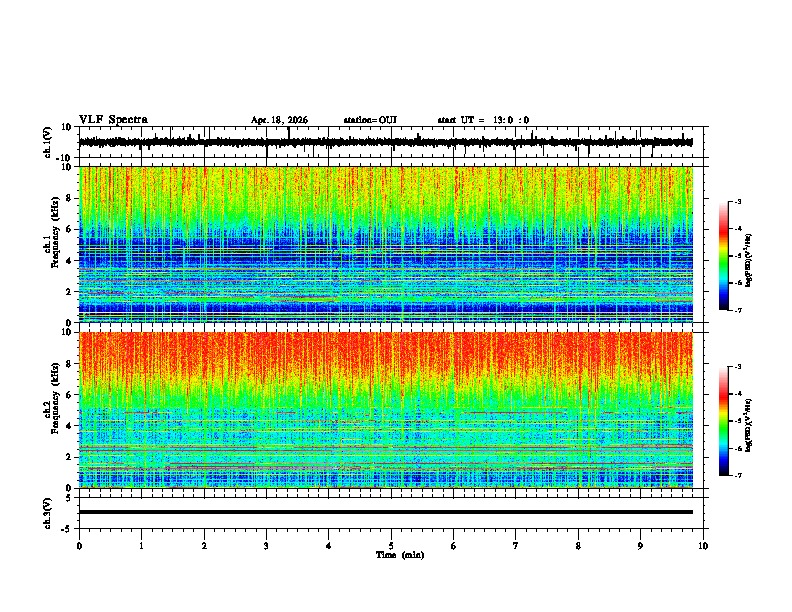Pick the lower ch.2 PSD color bar
Screen dimensions: 792x612
tap(723, 421)
